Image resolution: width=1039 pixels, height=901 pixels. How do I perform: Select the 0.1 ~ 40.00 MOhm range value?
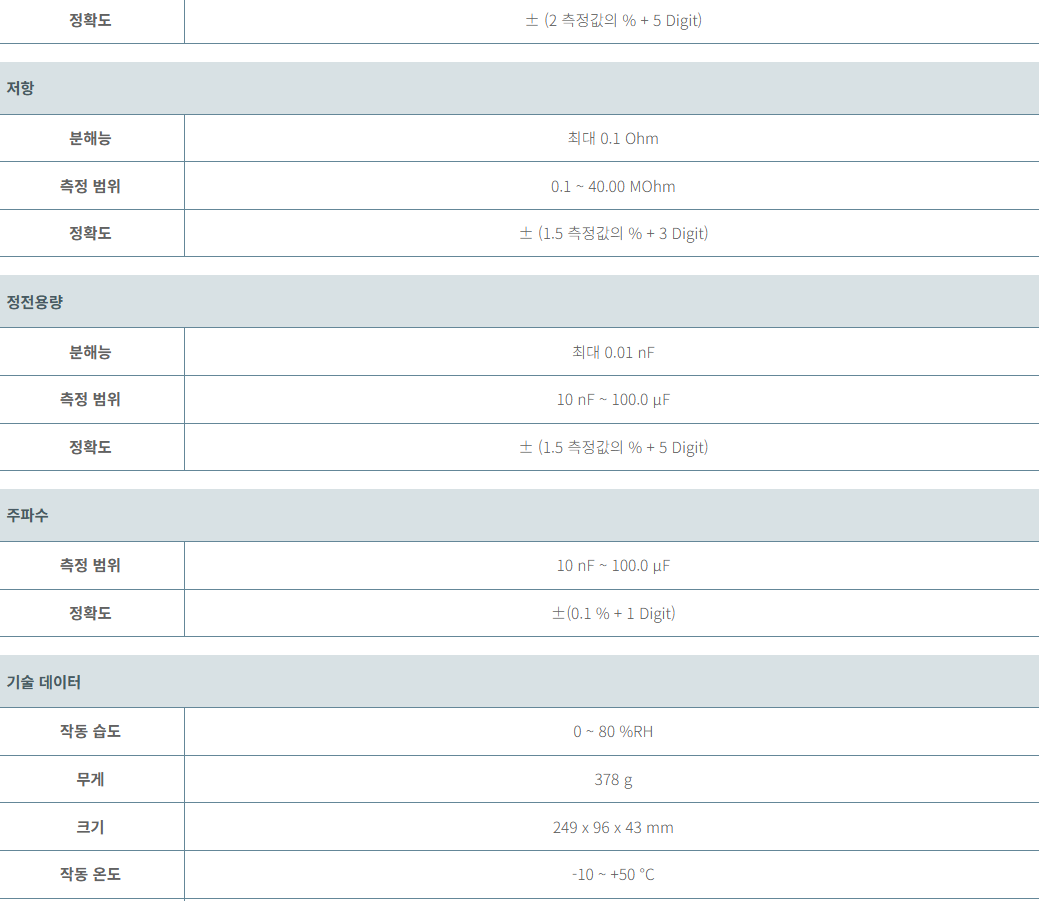point(613,187)
